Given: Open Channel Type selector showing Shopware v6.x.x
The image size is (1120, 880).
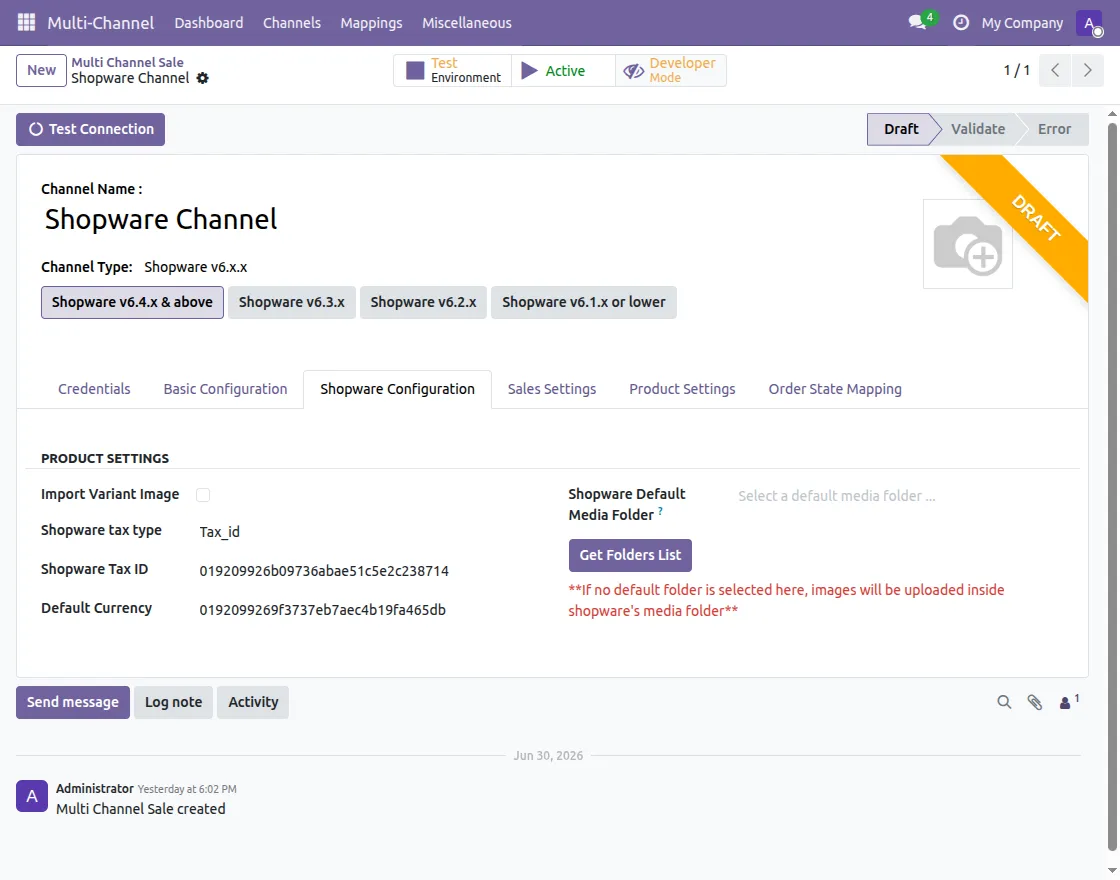Looking at the screenshot, I should pyautogui.click(x=196, y=267).
